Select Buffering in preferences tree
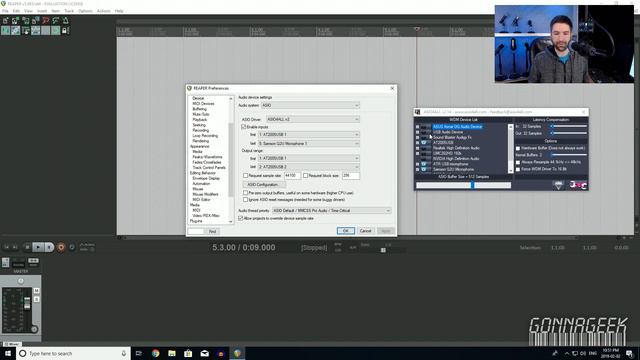Viewport: 640px width, 360px height. coord(200,109)
